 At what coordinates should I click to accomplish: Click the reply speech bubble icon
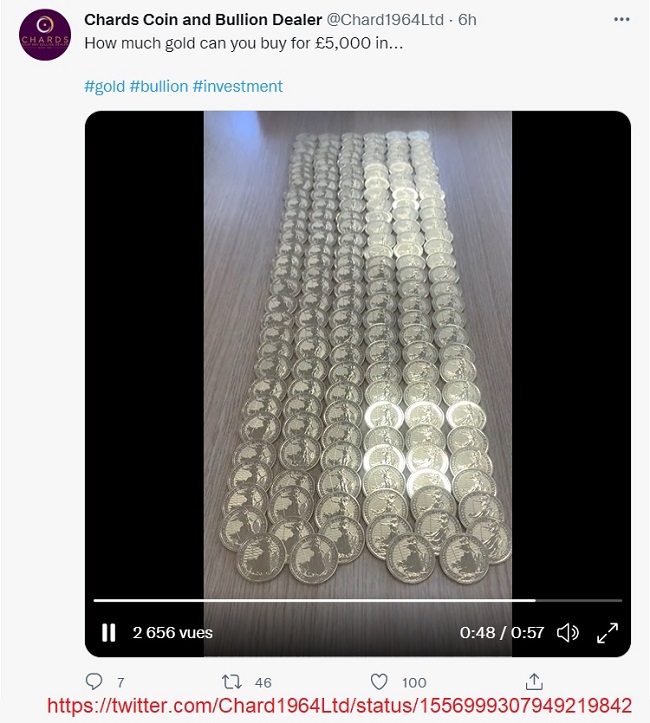pyautogui.click(x=94, y=682)
